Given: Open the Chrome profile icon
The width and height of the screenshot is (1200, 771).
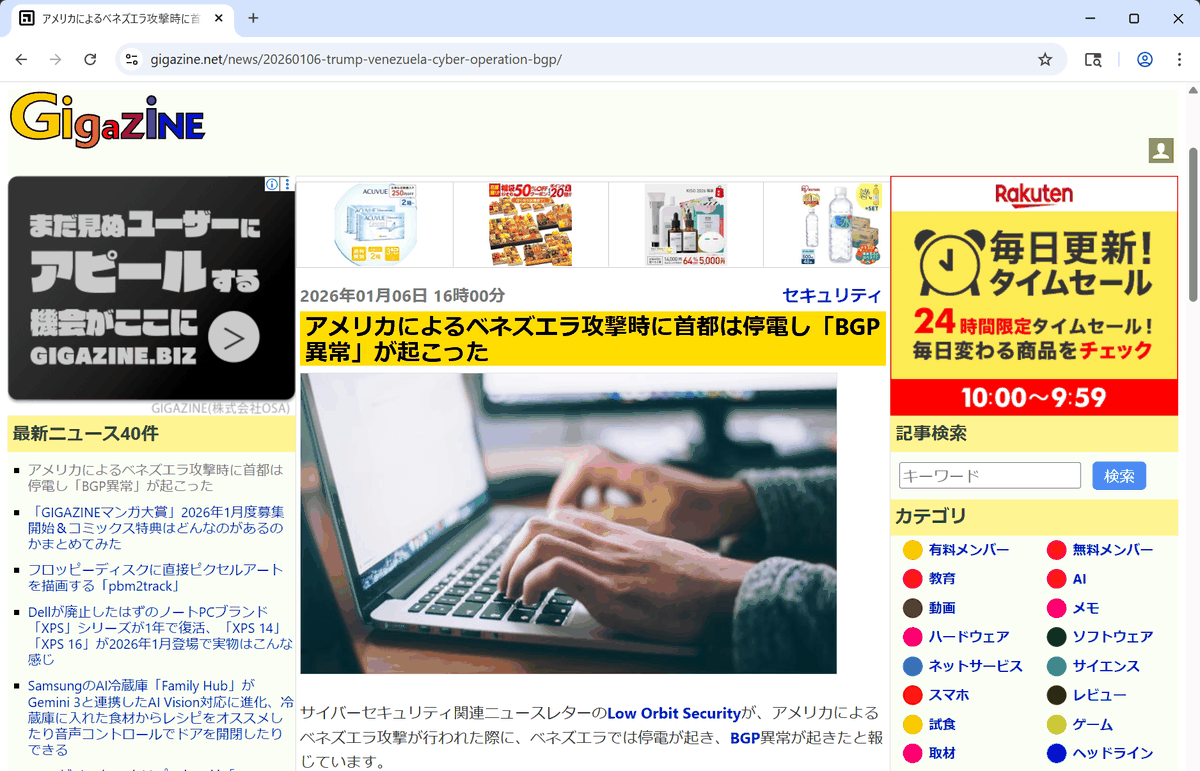Looking at the screenshot, I should (x=1145, y=59).
